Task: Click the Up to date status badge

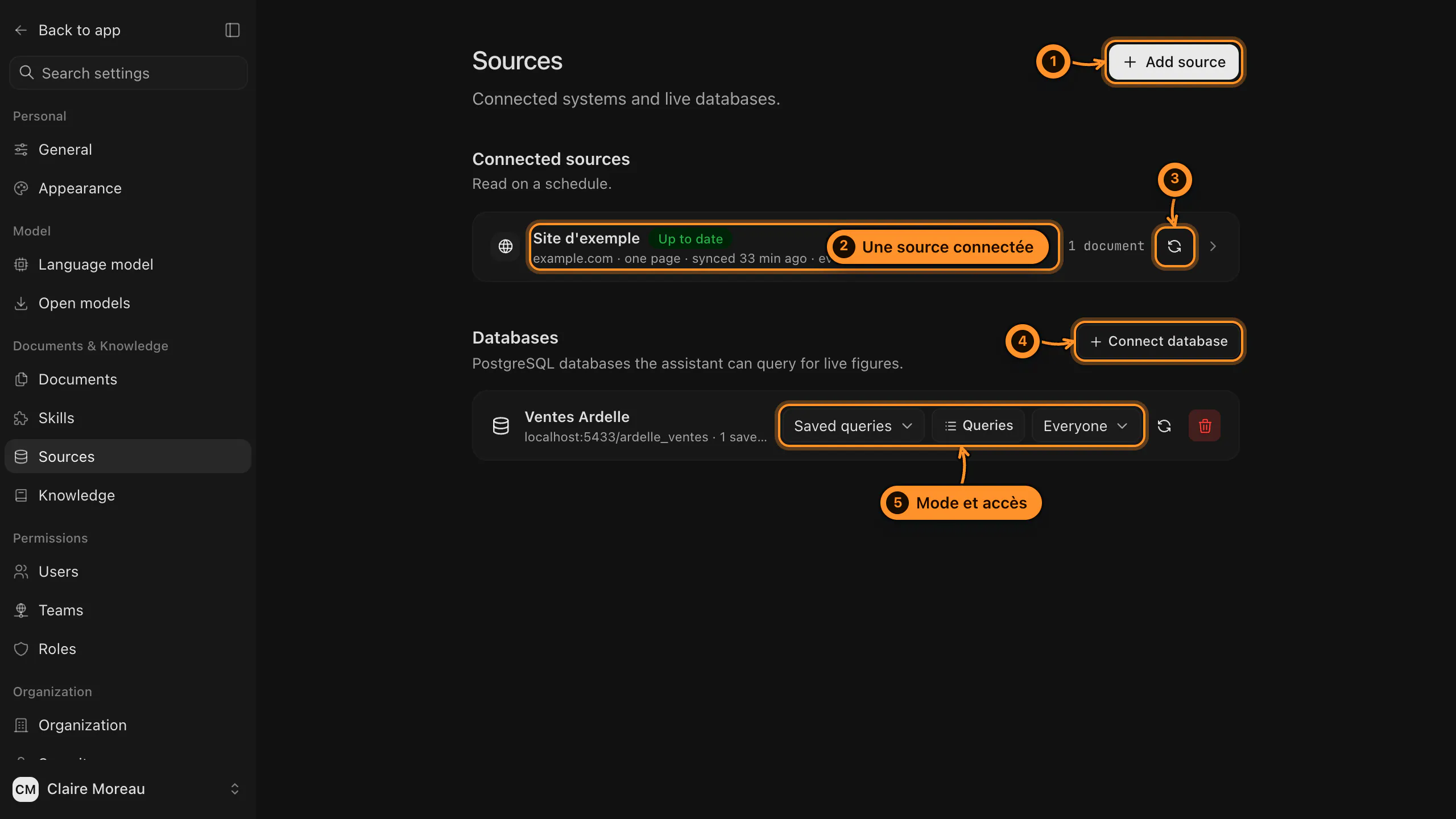Action: [x=690, y=239]
